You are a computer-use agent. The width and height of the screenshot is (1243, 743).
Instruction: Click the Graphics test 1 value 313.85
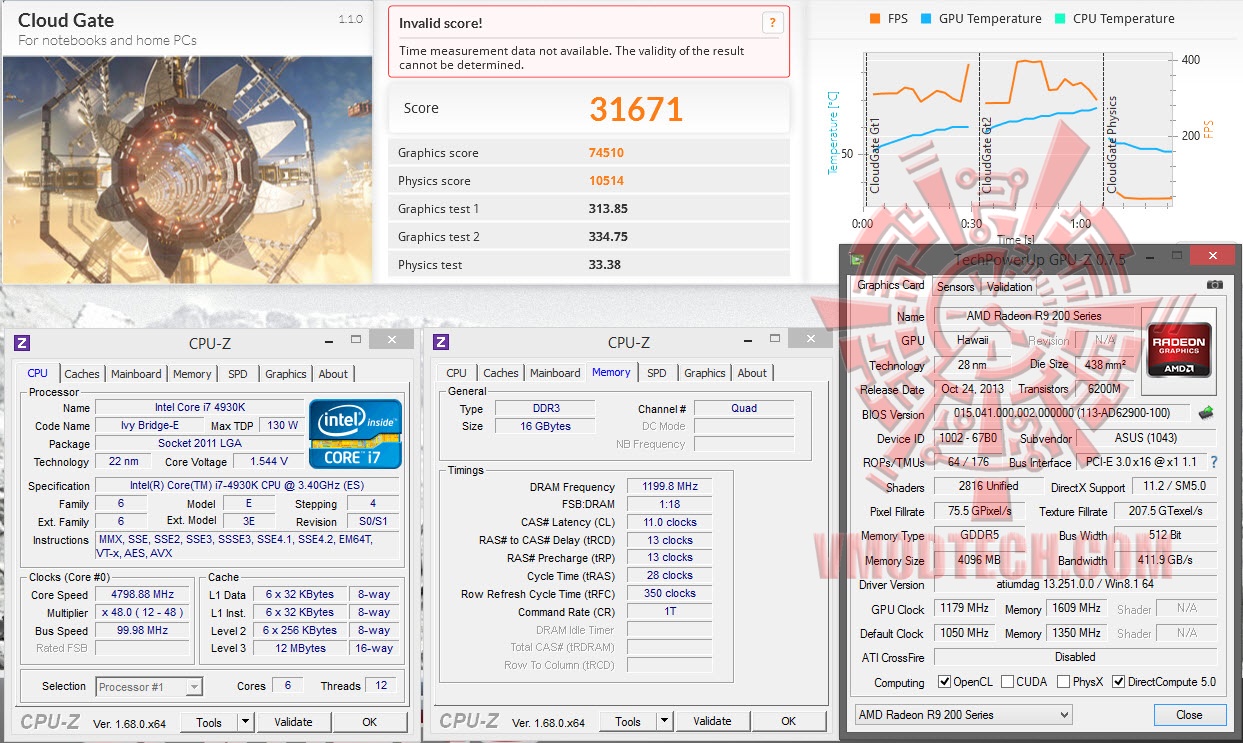[608, 209]
